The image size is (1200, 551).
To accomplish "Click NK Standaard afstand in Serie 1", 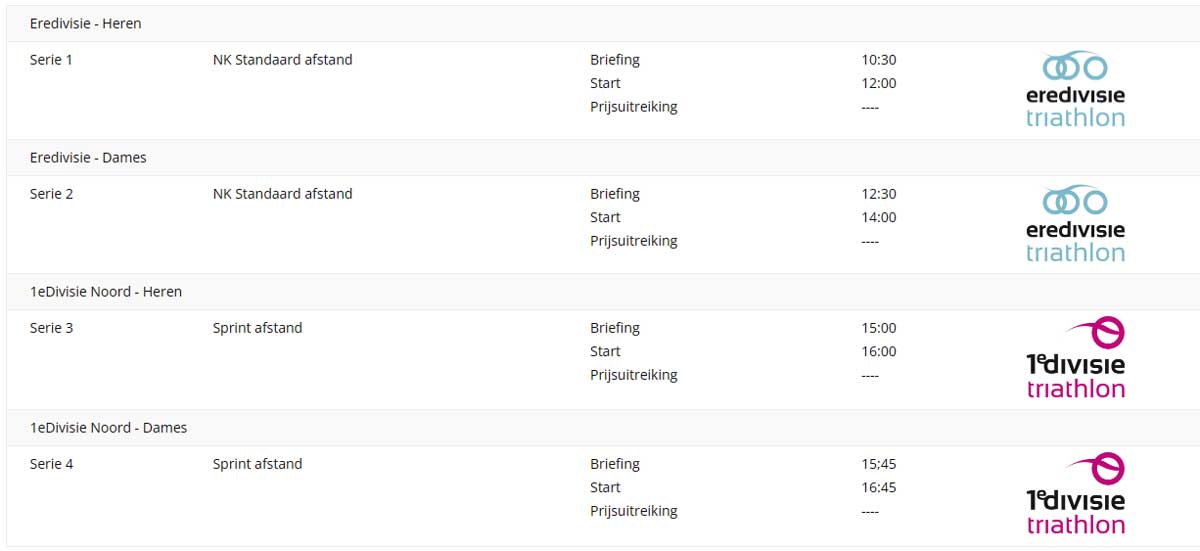I will 282,60.
